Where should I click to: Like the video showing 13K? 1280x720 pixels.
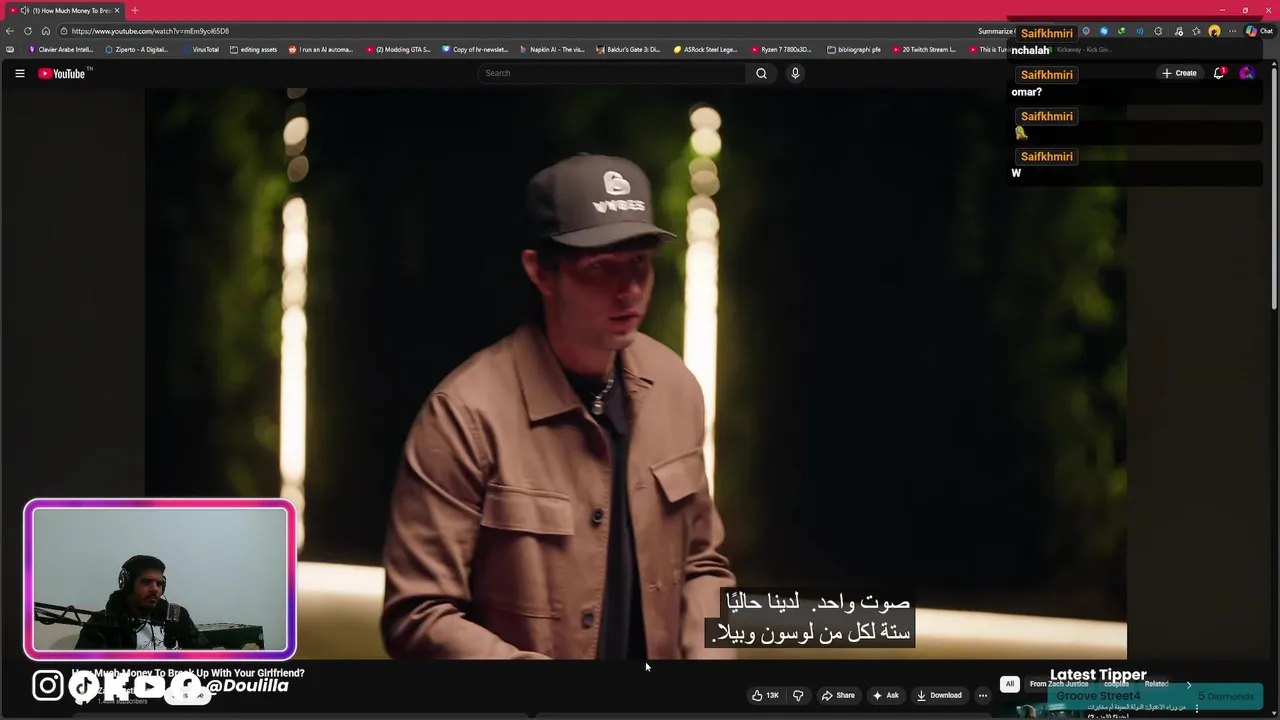click(765, 695)
